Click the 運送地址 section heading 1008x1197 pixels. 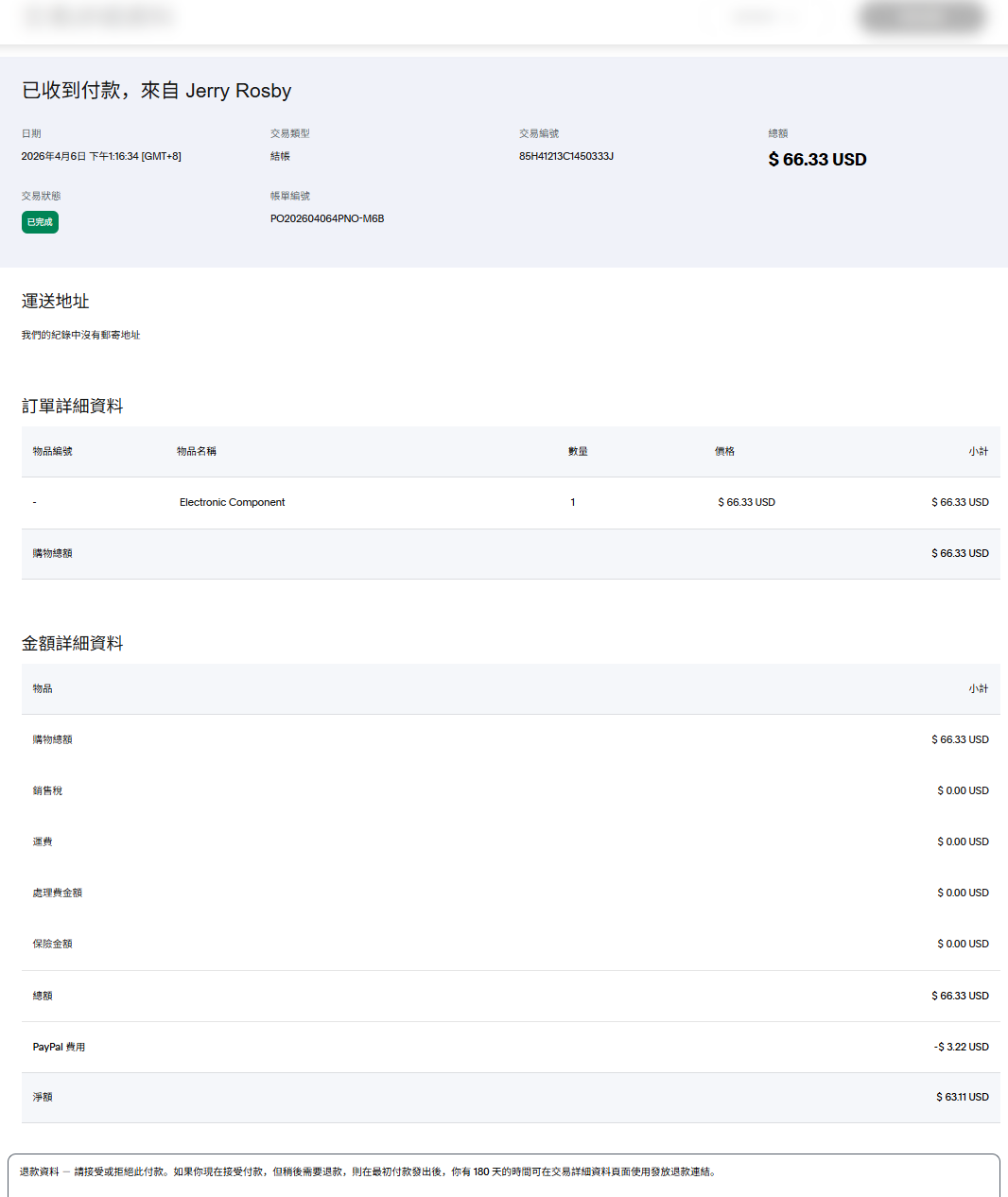click(x=55, y=301)
